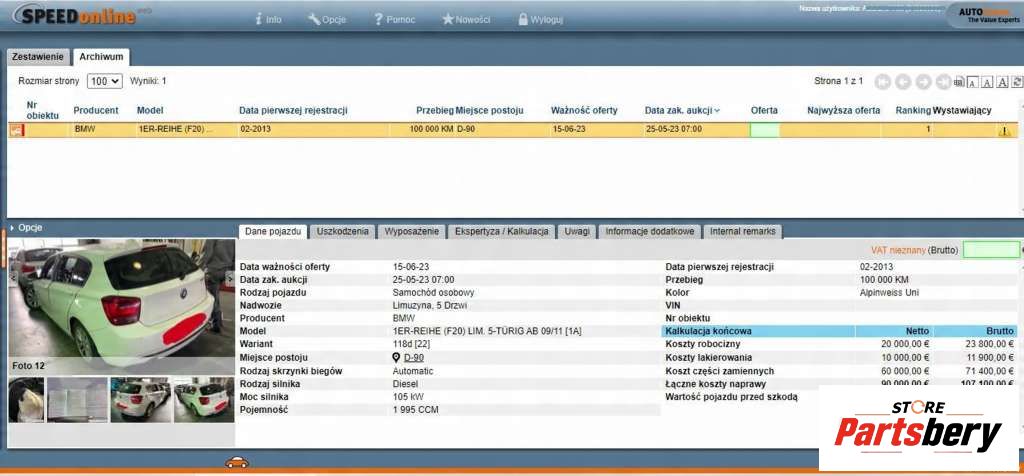Click the orange car icon in footer
This screenshot has height=476, width=1024.
(236, 462)
